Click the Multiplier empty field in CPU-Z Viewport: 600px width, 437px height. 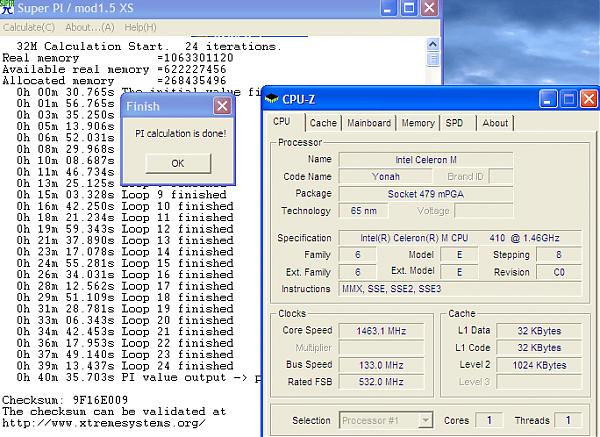pos(382,348)
